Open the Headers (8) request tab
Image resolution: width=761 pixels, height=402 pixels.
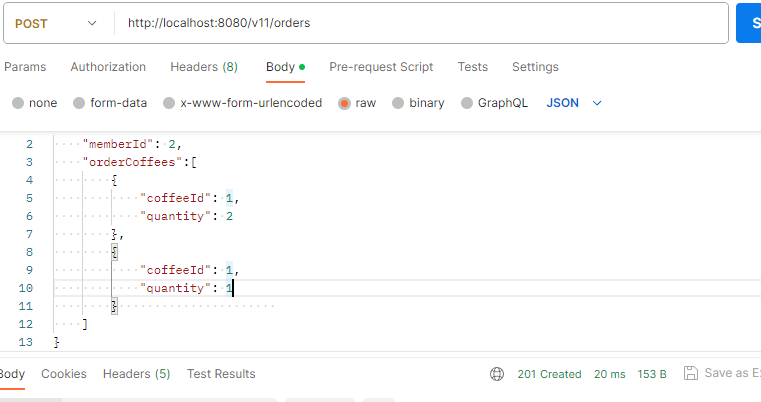point(204,67)
